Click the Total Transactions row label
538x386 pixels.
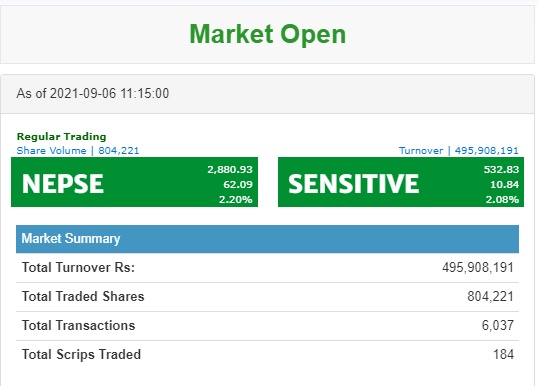tap(79, 326)
